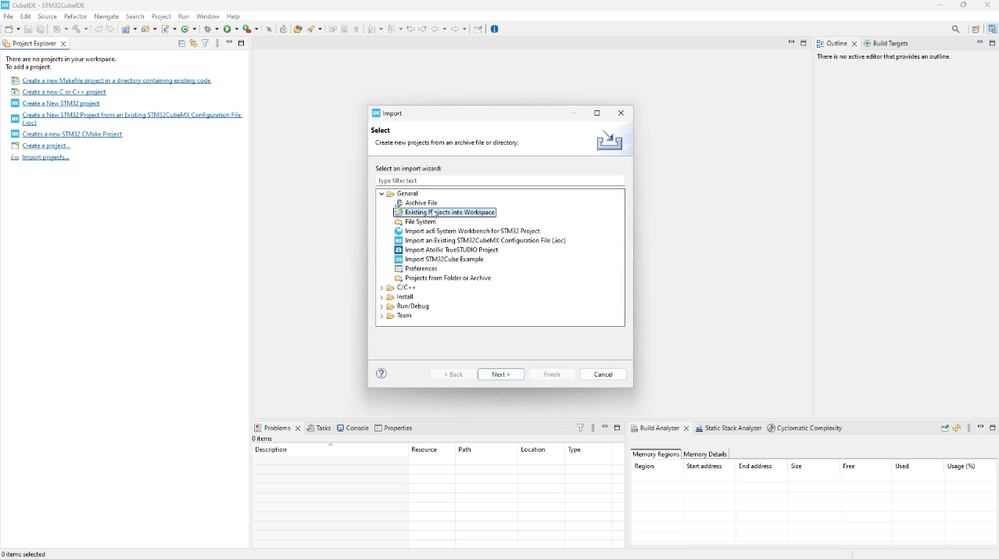999x559 pixels.
Task: Click the filter icon in Project Explorer toolbar
Action: pos(205,44)
